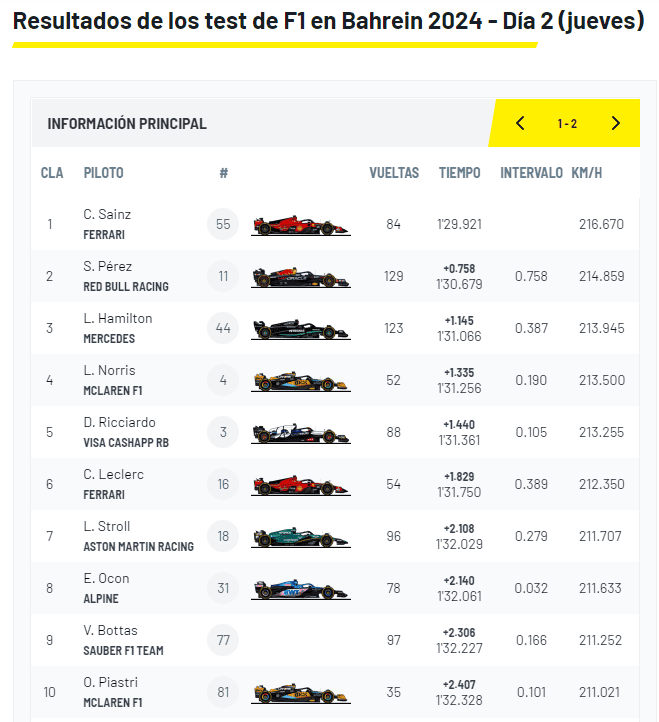Click Sainz's red Ferrari car image
Image resolution: width=659 pixels, height=722 pixels.
[x=301, y=225]
